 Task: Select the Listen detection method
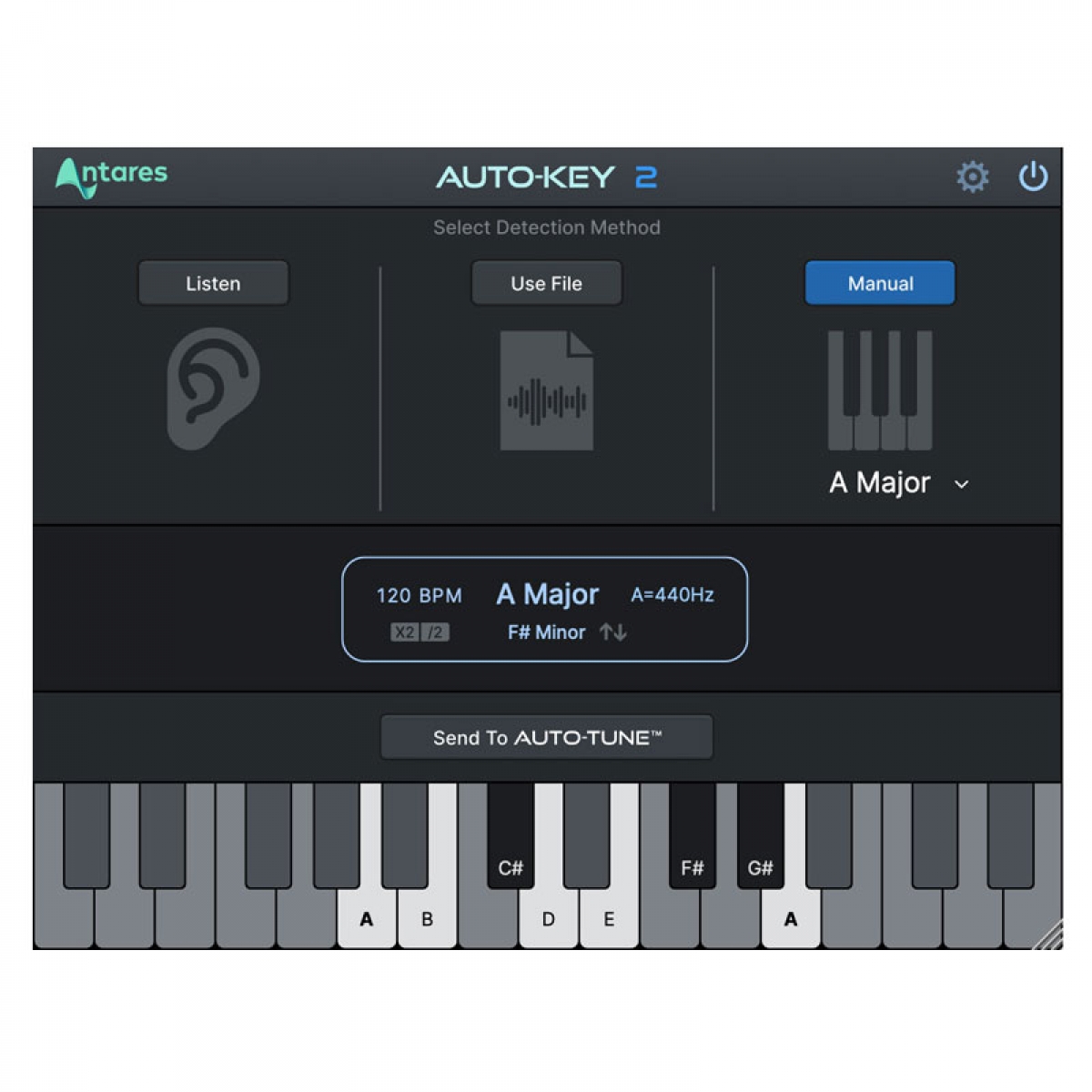213,283
